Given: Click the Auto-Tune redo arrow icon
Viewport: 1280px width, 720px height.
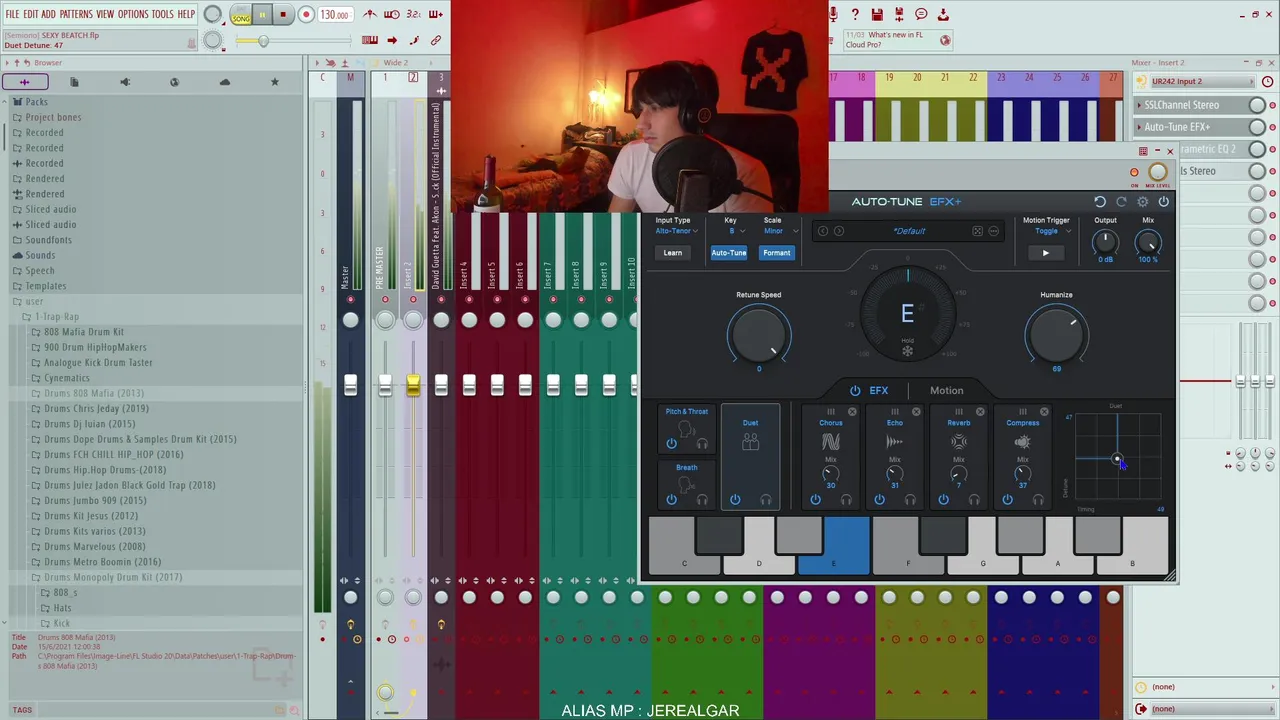Looking at the screenshot, I should [1121, 202].
